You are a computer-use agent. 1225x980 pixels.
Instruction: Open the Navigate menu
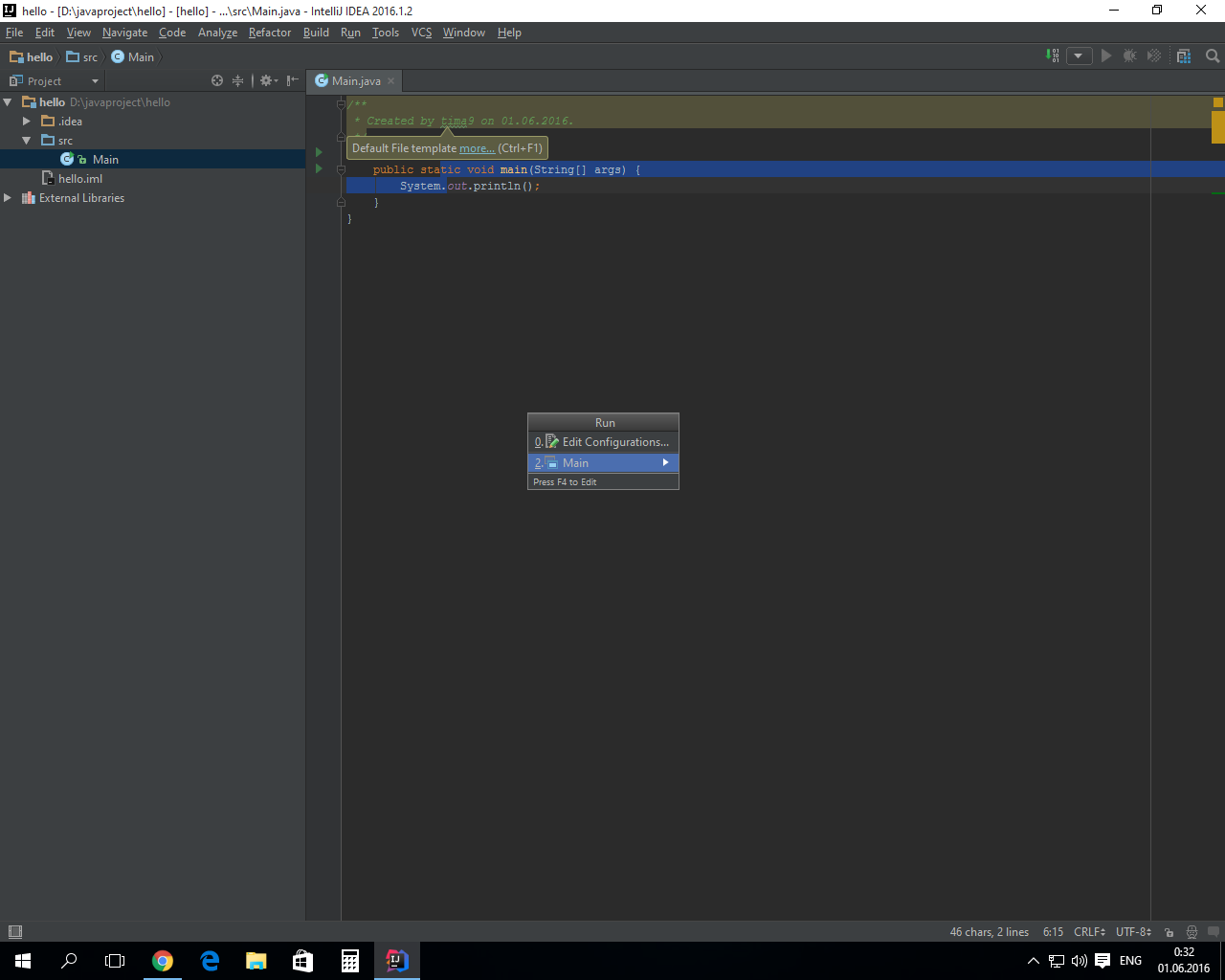(124, 33)
